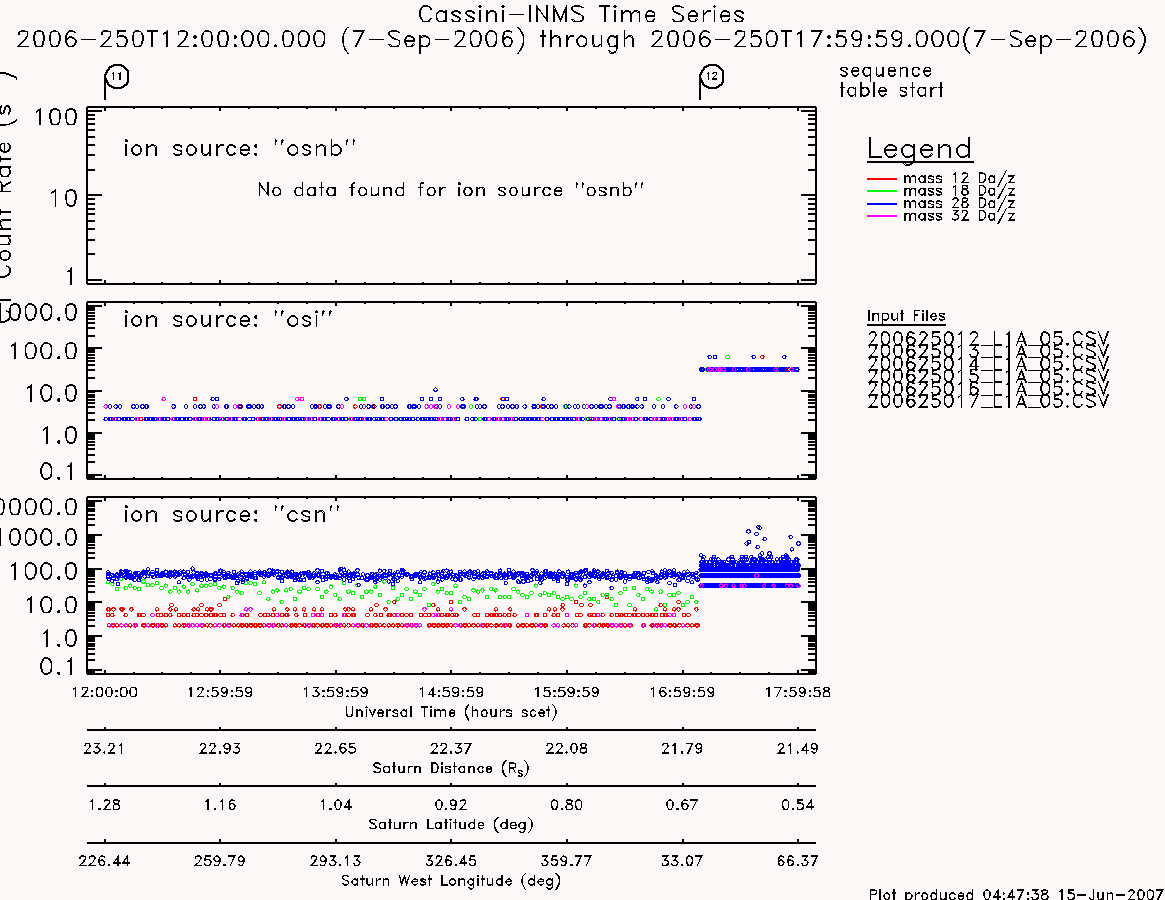Screen dimensions: 1165x900
Task: Click the 'ion source: "osi"' panel label
Action: point(227,320)
